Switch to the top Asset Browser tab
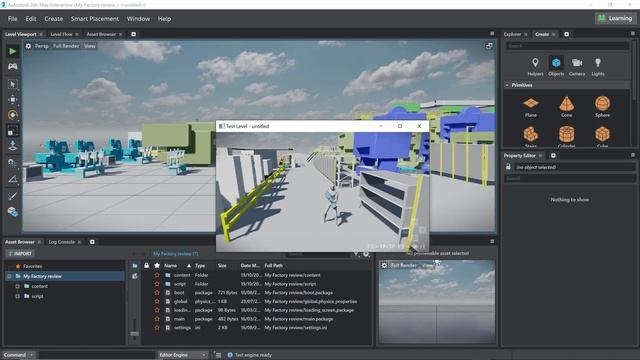This screenshot has height=360, width=640. coord(101,34)
